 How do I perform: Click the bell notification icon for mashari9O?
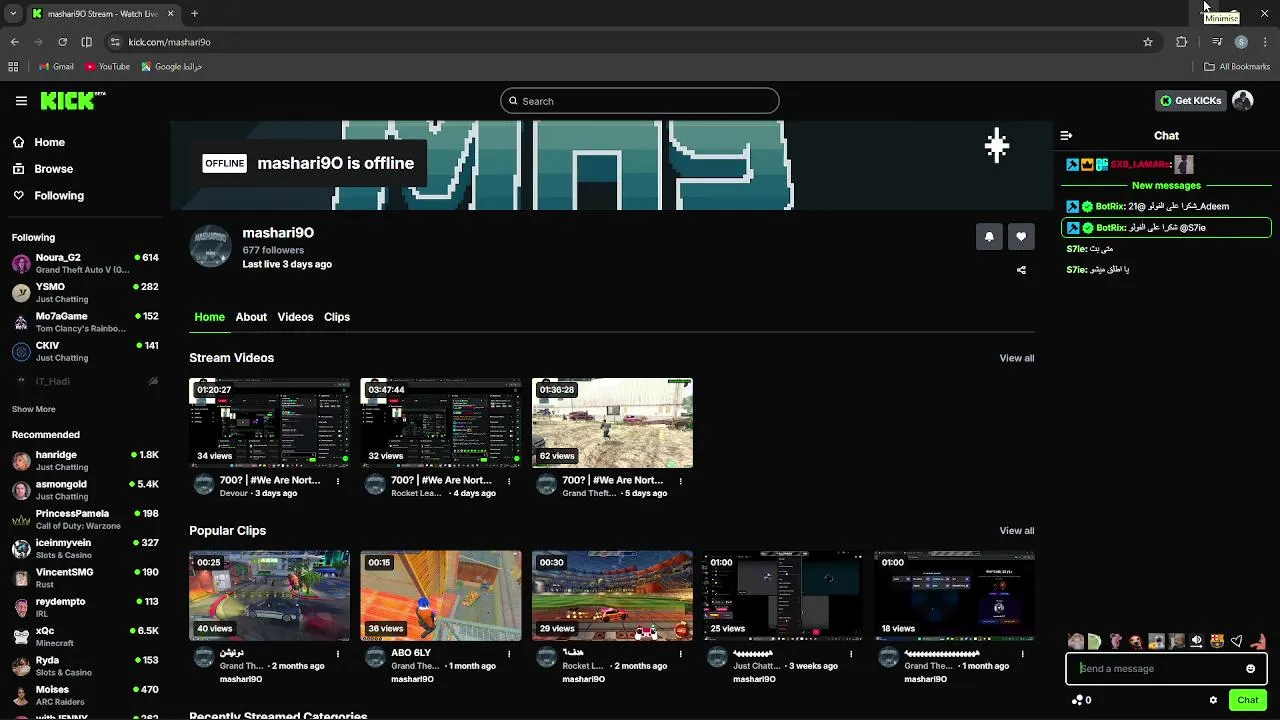tap(989, 237)
